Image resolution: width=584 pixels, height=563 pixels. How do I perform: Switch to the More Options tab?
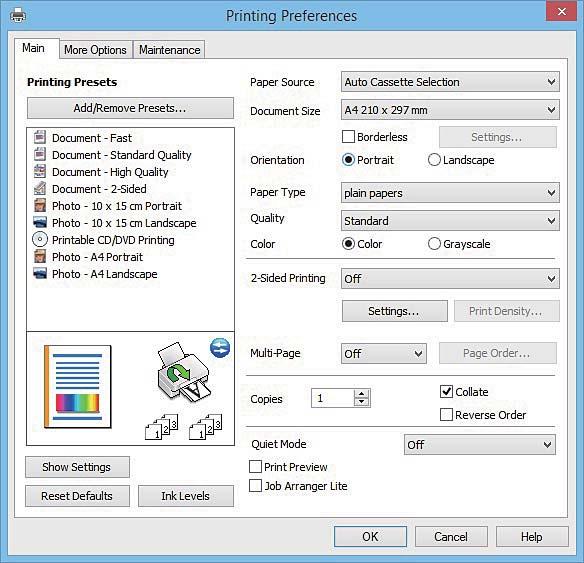[95, 50]
